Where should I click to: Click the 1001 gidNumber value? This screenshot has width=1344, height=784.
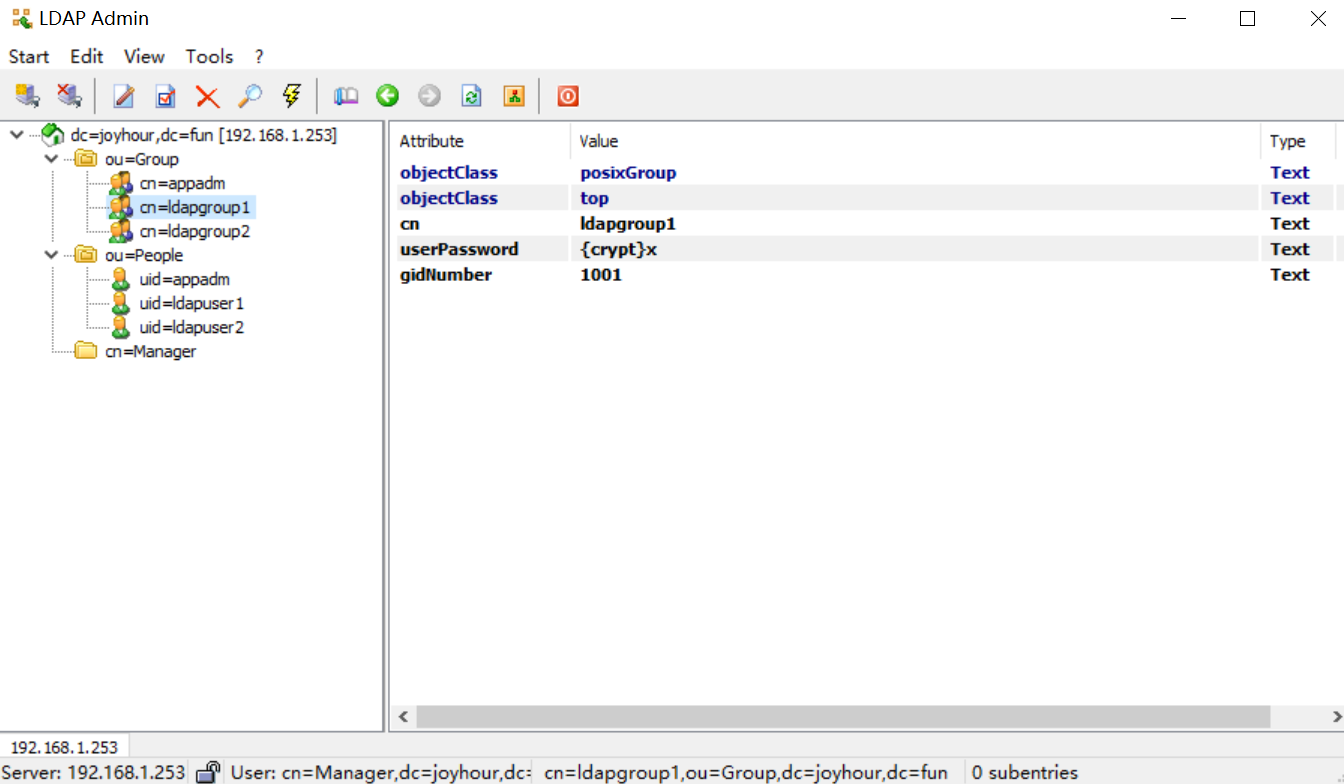[601, 274]
